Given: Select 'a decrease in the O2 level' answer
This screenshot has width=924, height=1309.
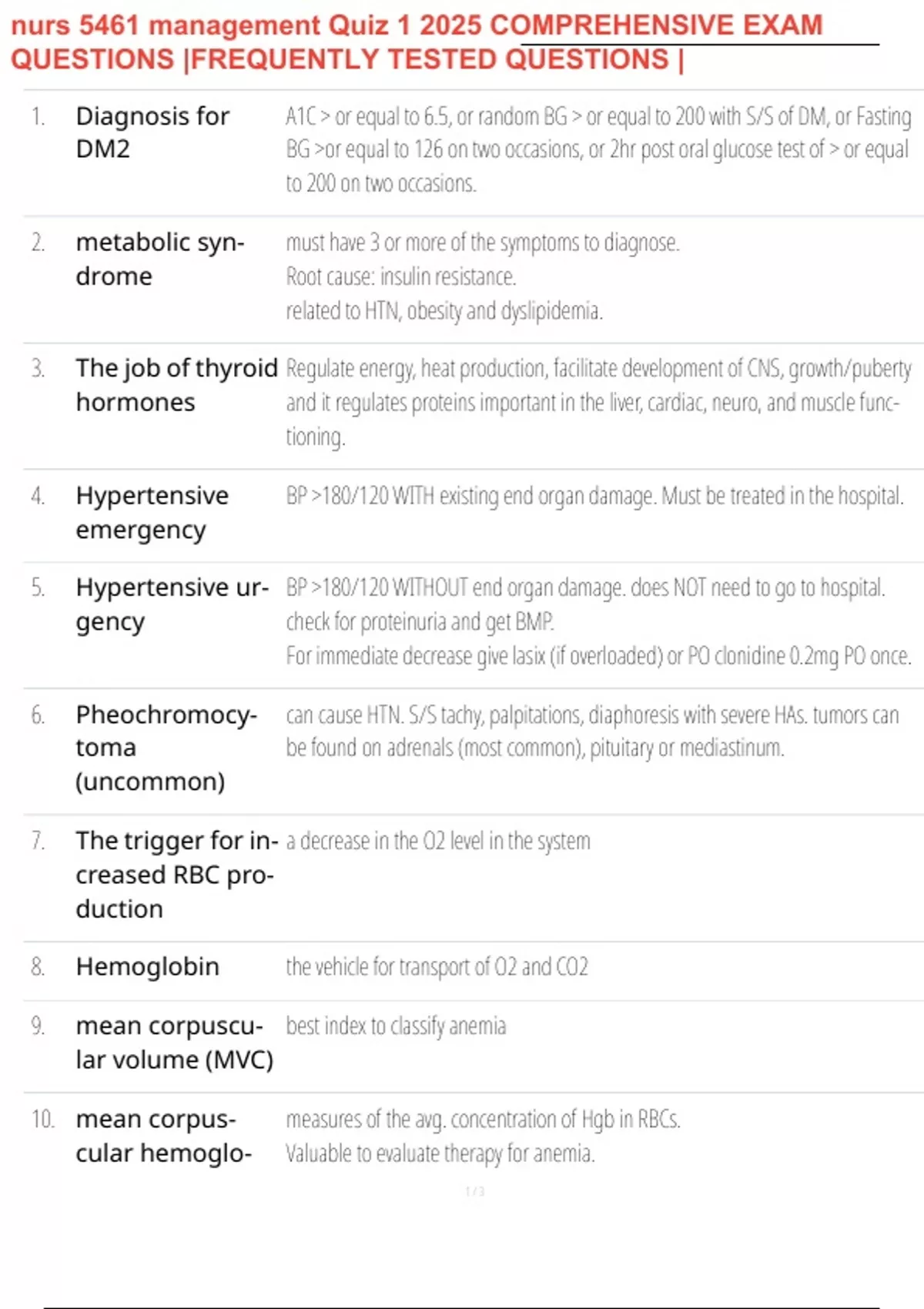Looking at the screenshot, I should coord(437,841).
